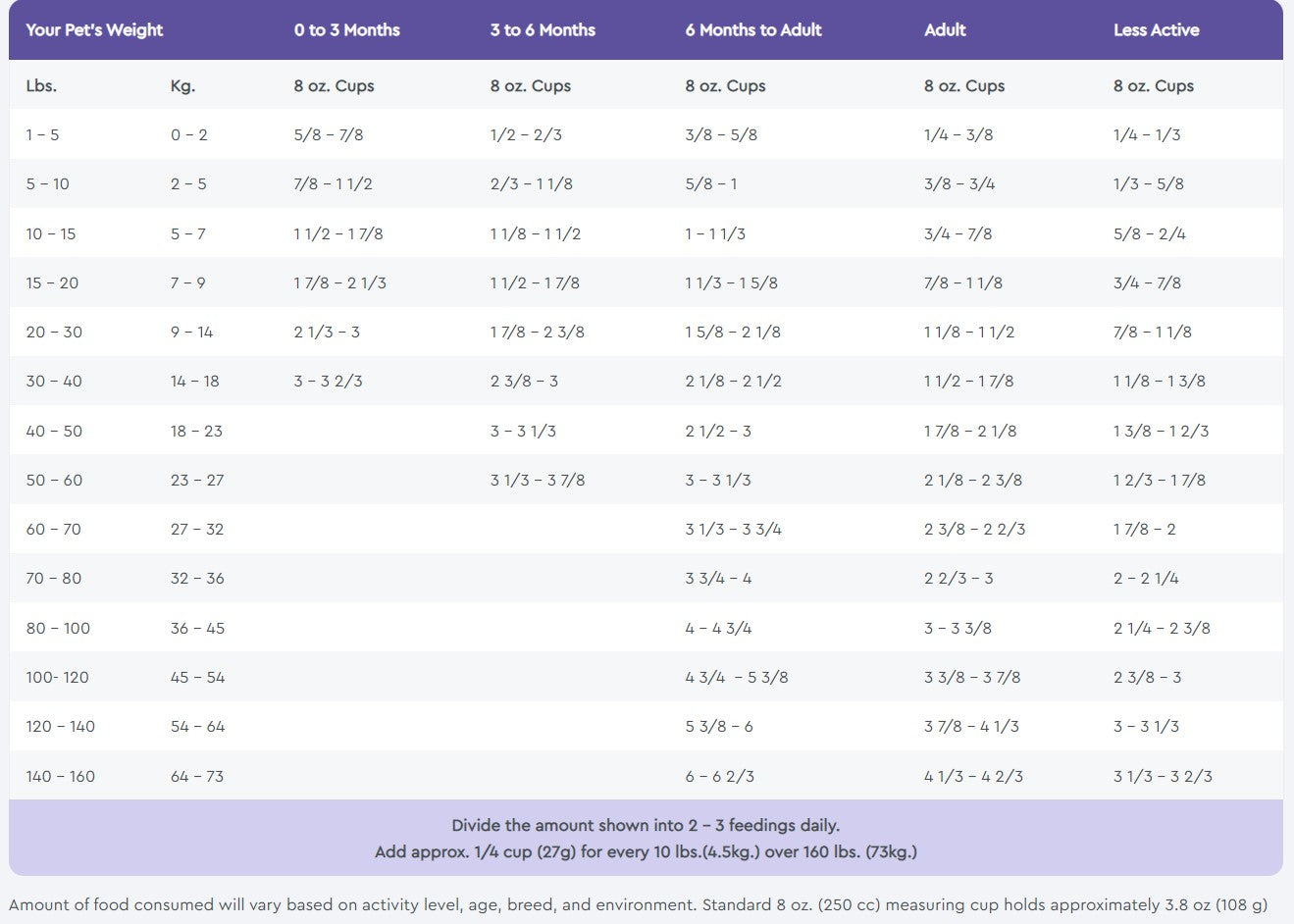The image size is (1294, 924).
Task: Select the 'Kg.' subheader cell
Action: click(182, 86)
